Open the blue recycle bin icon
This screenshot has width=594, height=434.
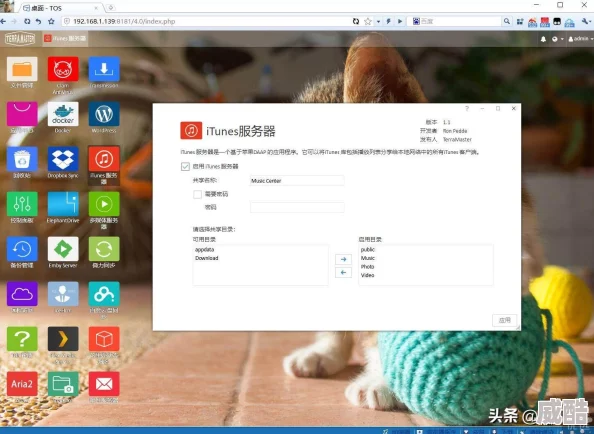coord(22,159)
